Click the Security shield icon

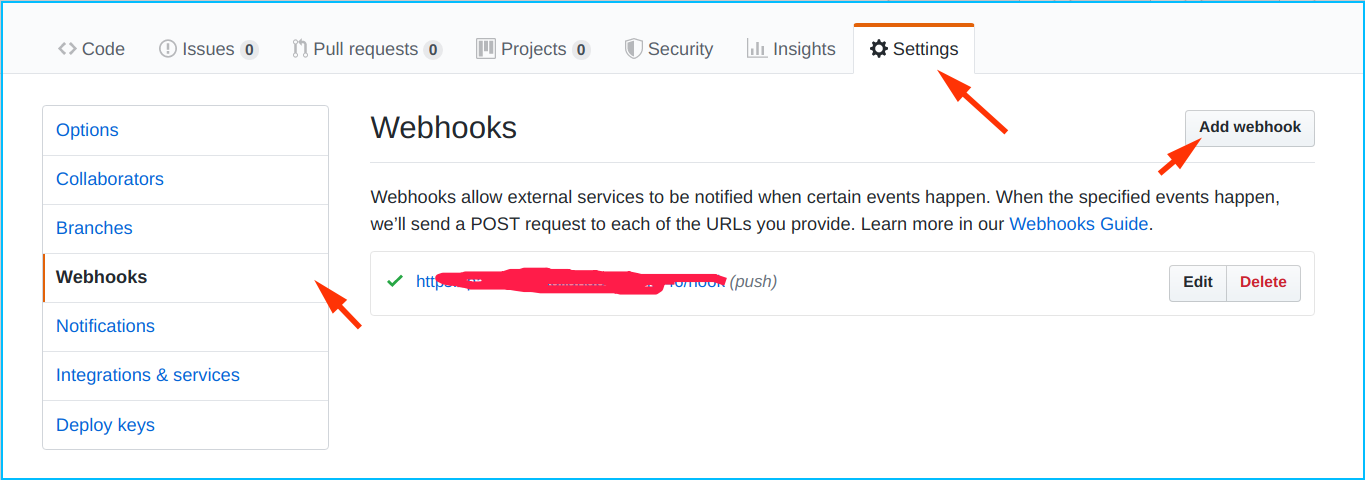point(633,49)
